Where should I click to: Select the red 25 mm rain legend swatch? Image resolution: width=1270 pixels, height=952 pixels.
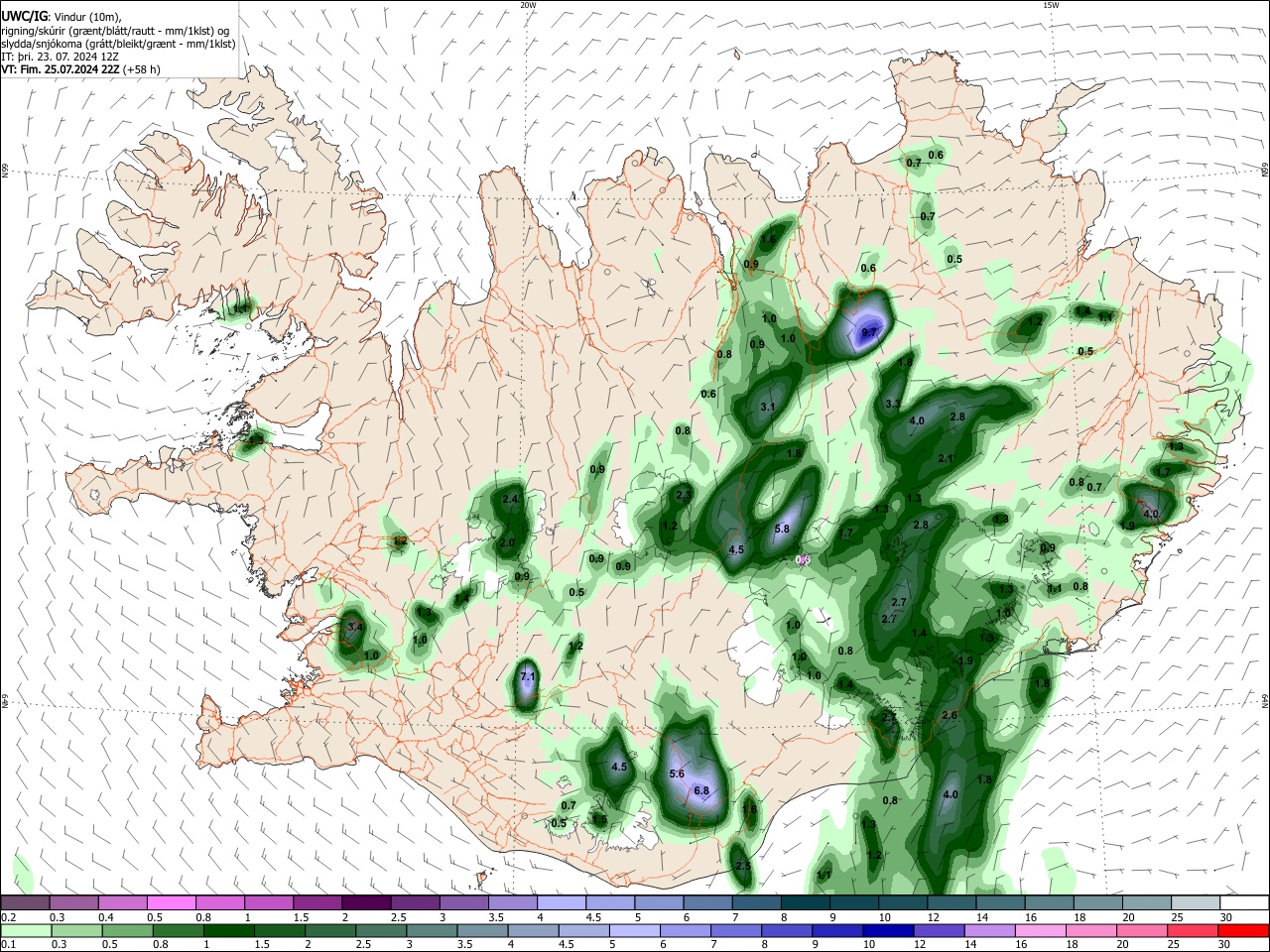(x=1191, y=930)
